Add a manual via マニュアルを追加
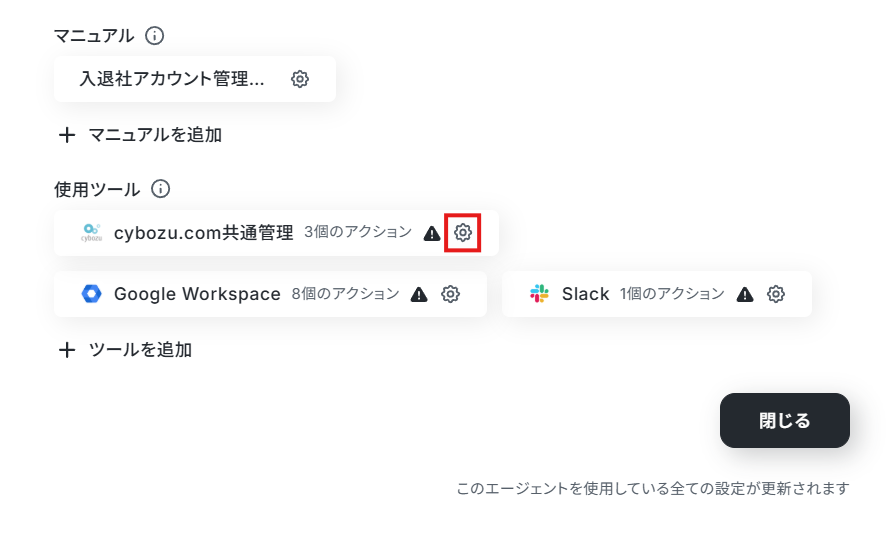This screenshot has height=541, width=896. [x=140, y=135]
